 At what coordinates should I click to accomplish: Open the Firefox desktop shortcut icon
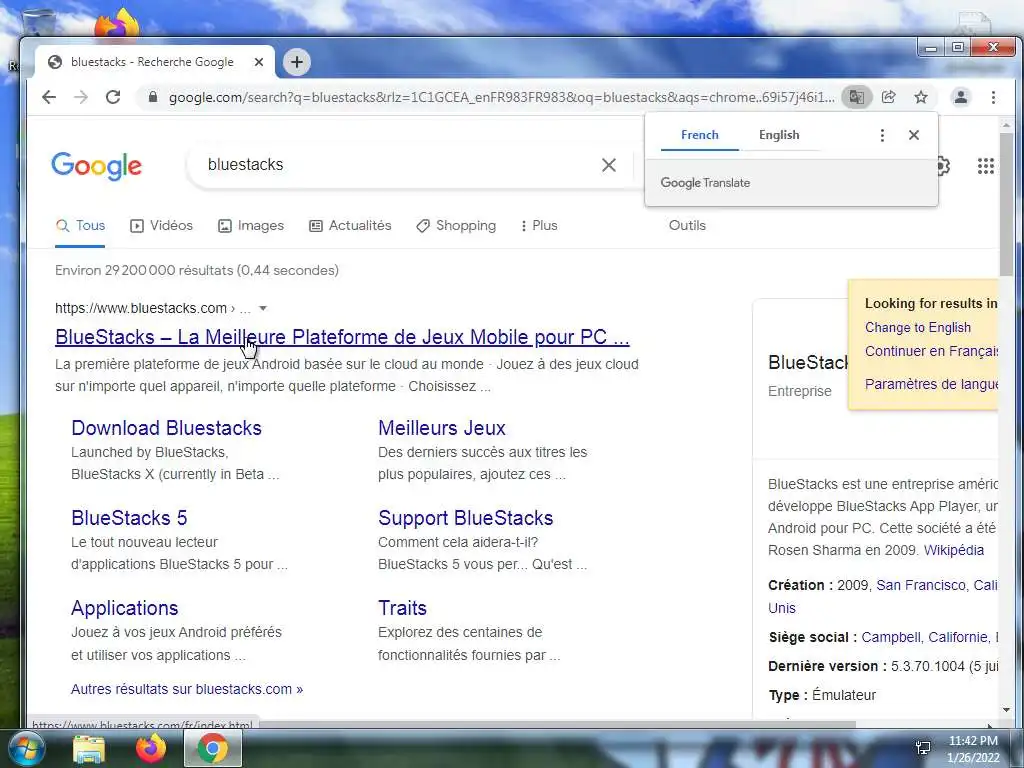(x=116, y=23)
